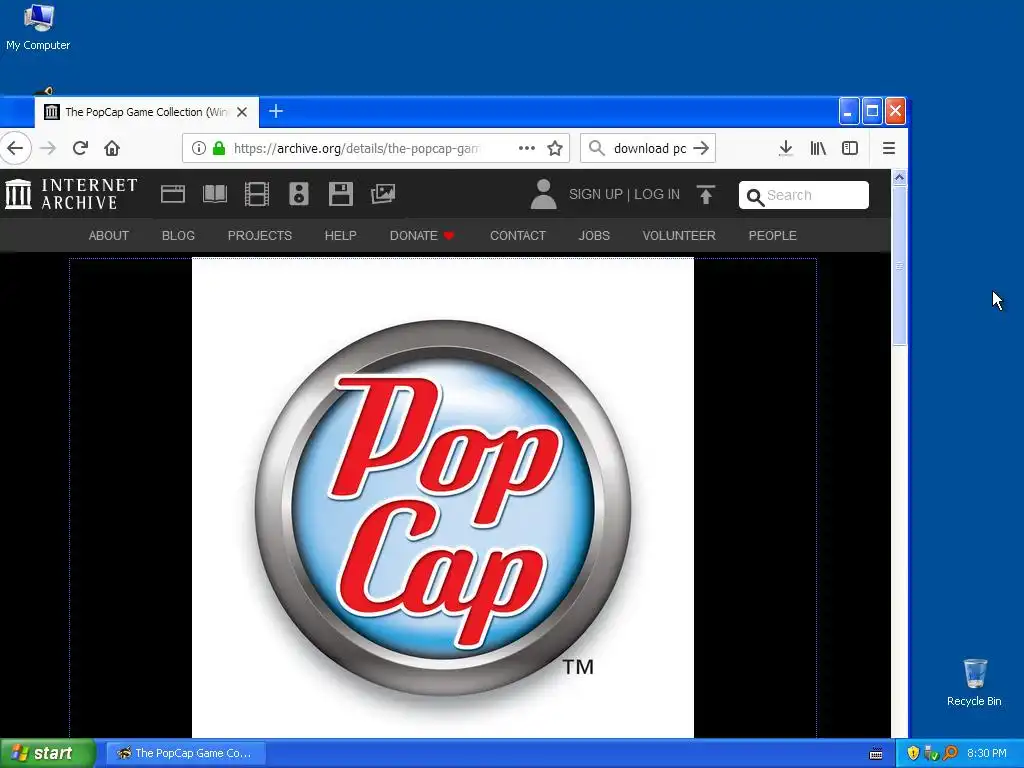
Task: Click the browser search box text
Action: [650, 148]
